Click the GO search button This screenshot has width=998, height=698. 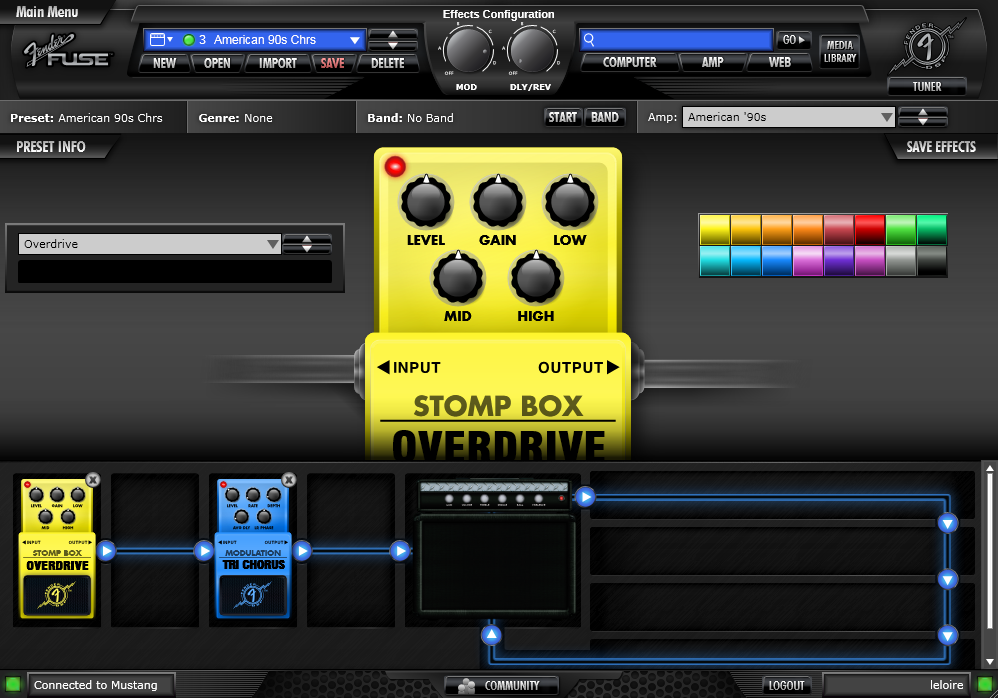pos(794,39)
